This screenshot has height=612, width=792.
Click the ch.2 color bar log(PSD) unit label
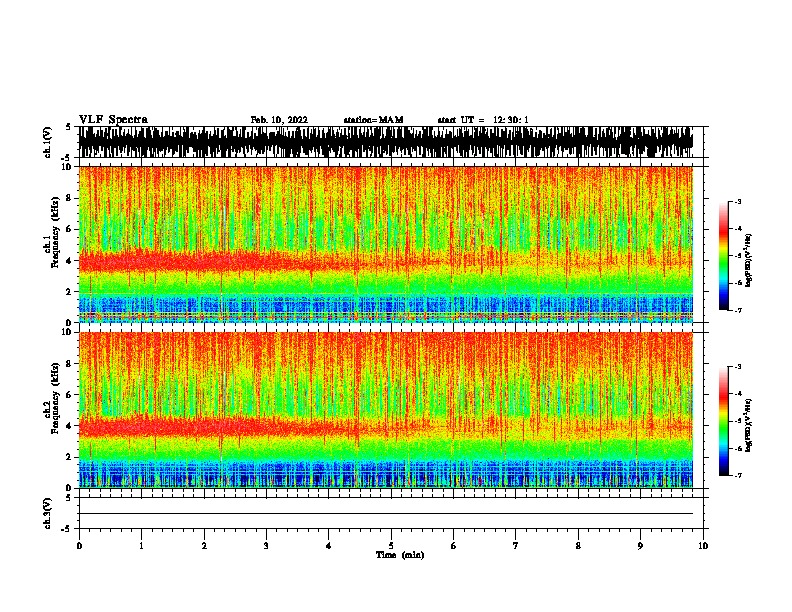(x=748, y=425)
